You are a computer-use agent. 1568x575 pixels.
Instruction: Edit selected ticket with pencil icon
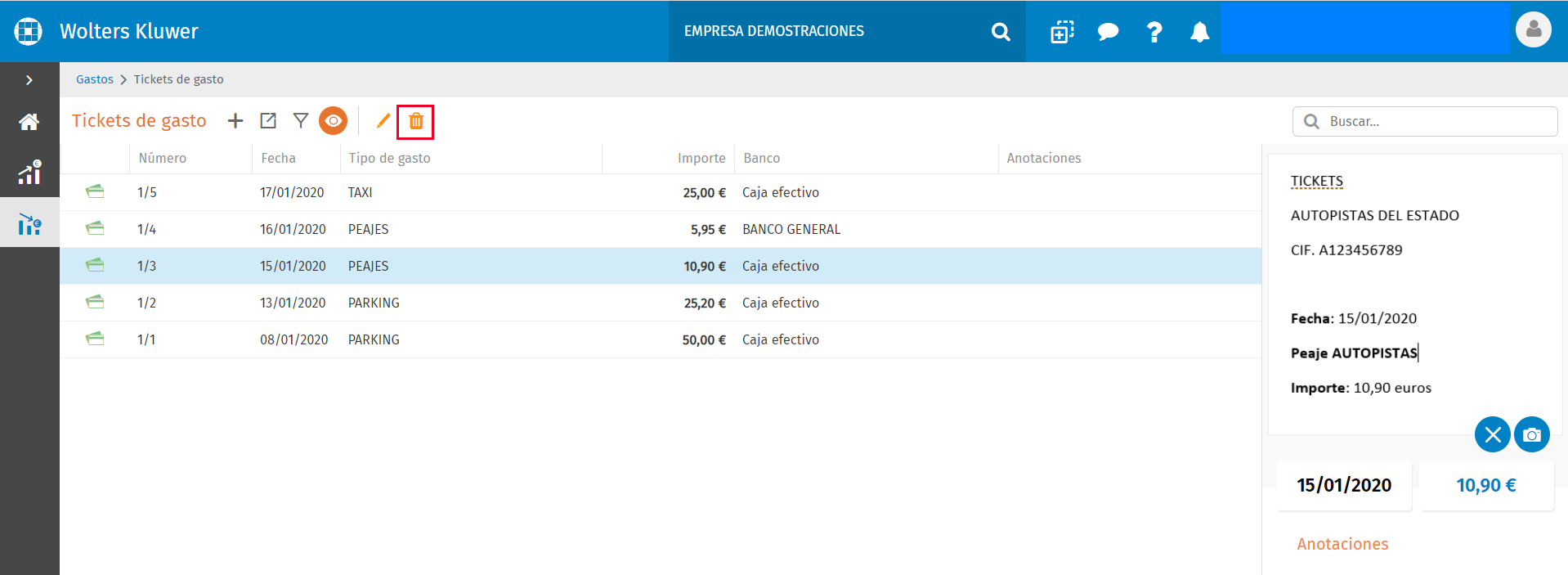(x=383, y=121)
